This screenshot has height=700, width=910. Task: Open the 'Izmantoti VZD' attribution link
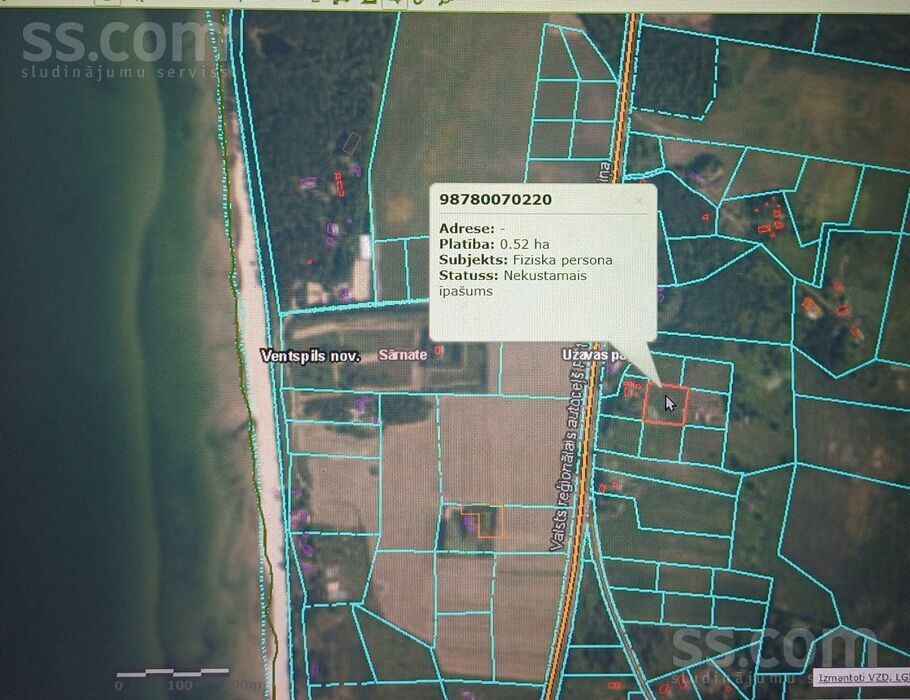(x=861, y=677)
